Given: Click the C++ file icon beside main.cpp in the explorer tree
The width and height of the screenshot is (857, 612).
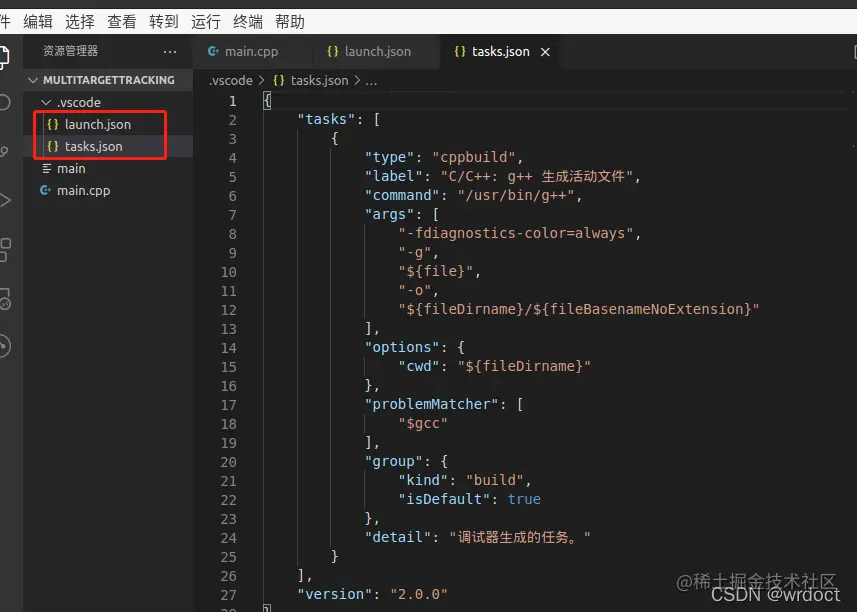Looking at the screenshot, I should (x=45, y=190).
